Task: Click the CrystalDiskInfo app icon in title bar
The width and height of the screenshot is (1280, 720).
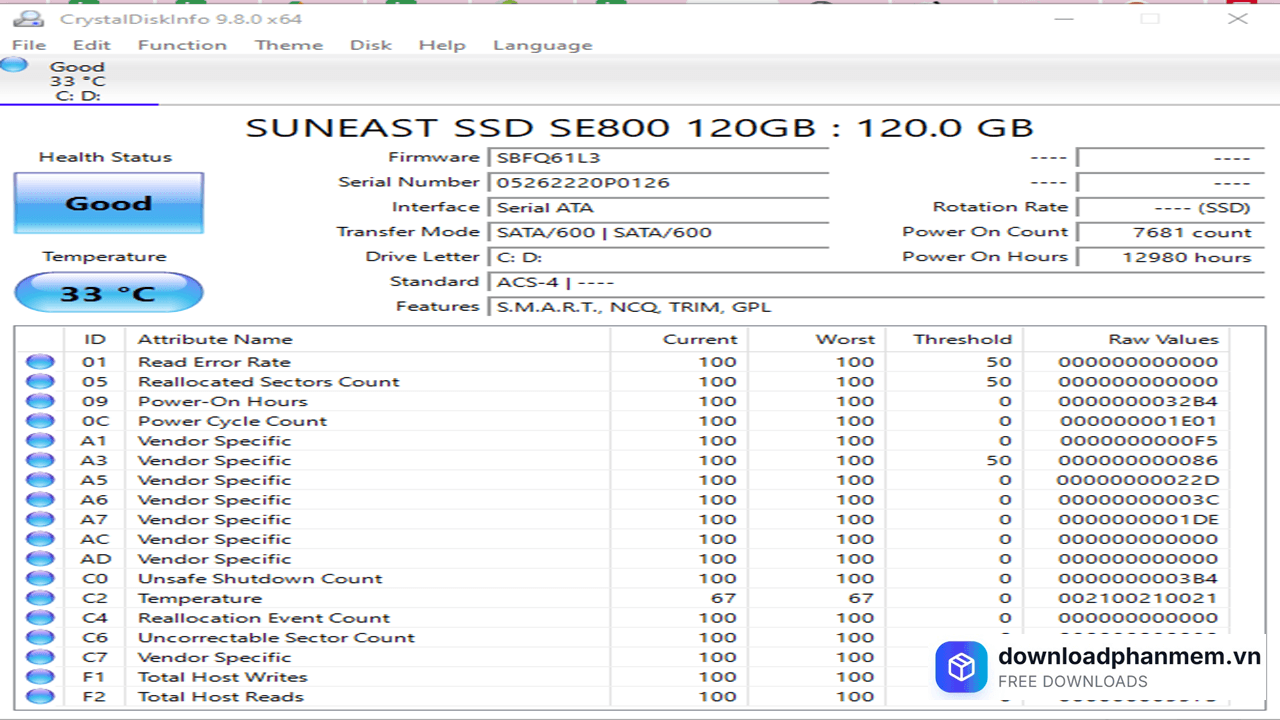Action: pyautogui.click(x=28, y=18)
